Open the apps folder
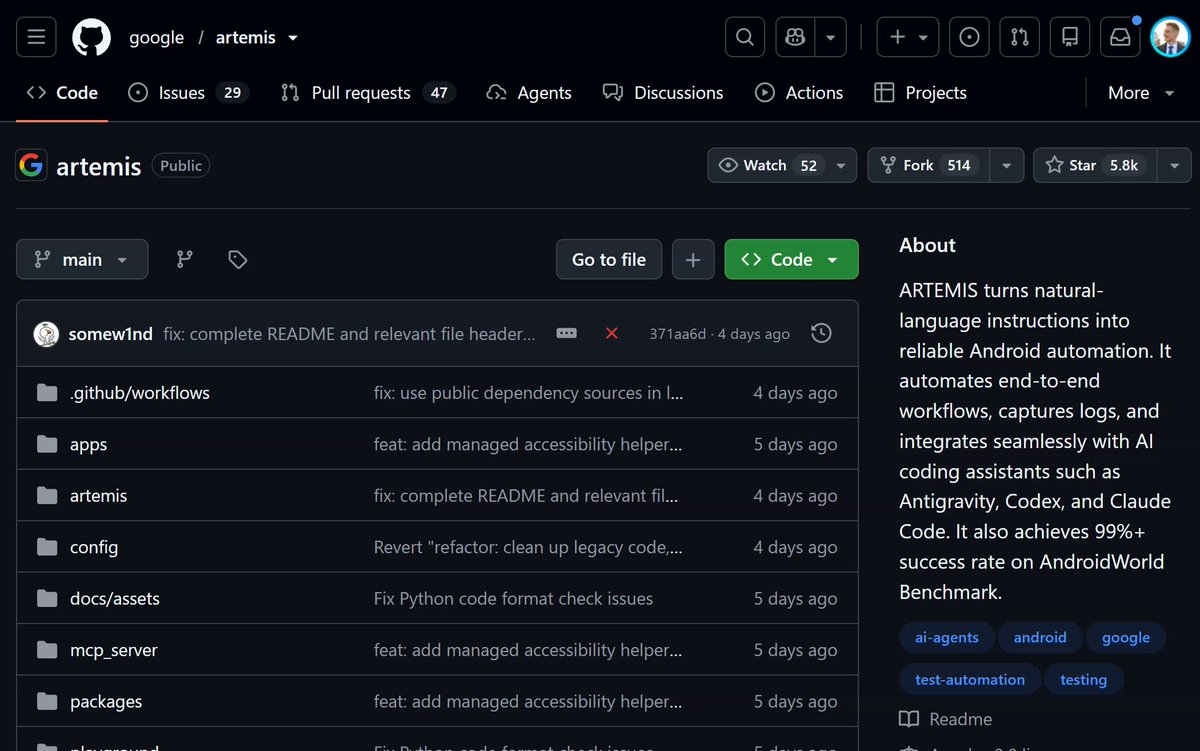The image size is (1200, 751). point(88,444)
